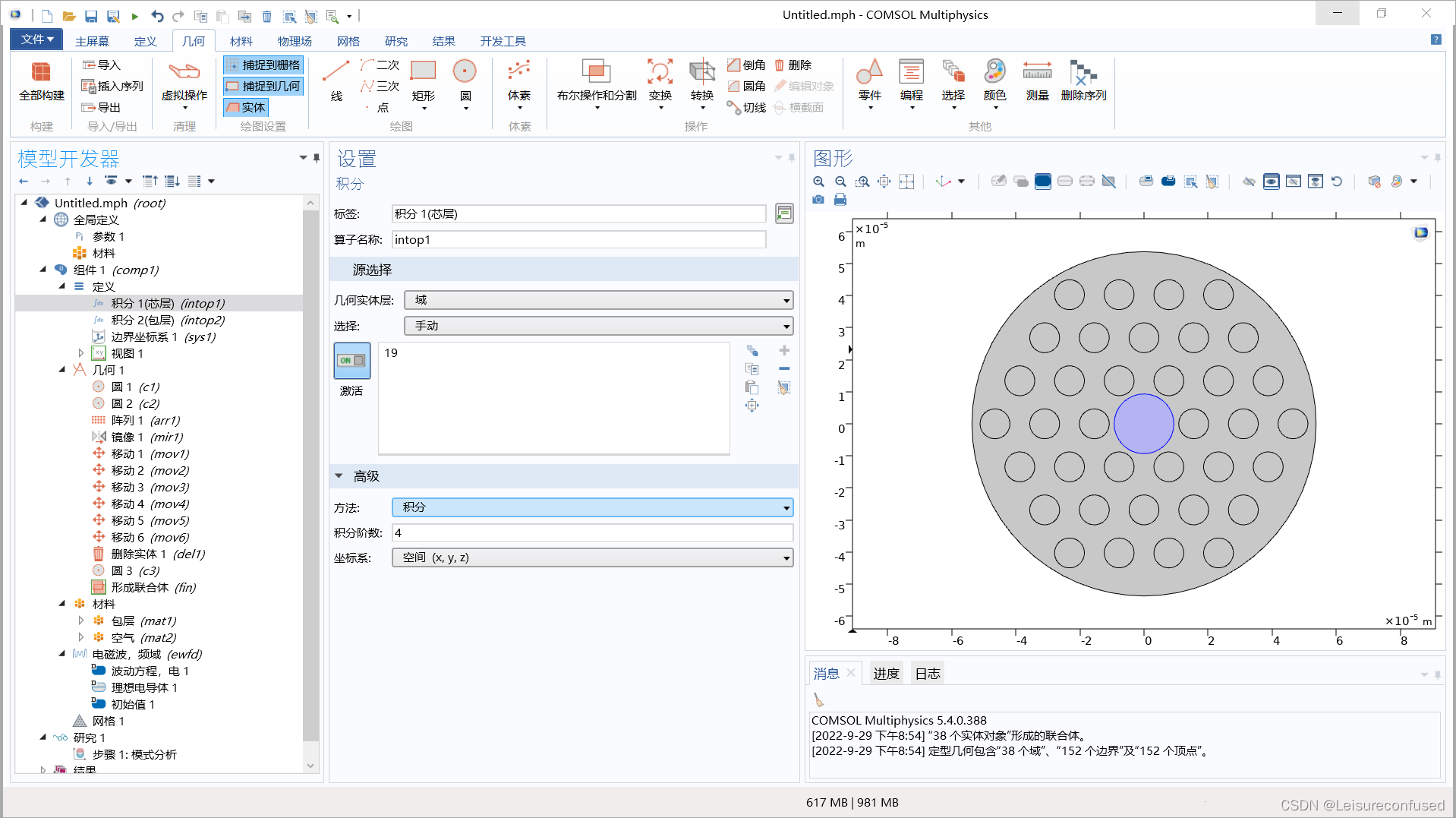This screenshot has height=818, width=1456.
Task: Collapse the 电磁波，频域 (ewfd) node
Action: (x=62, y=654)
